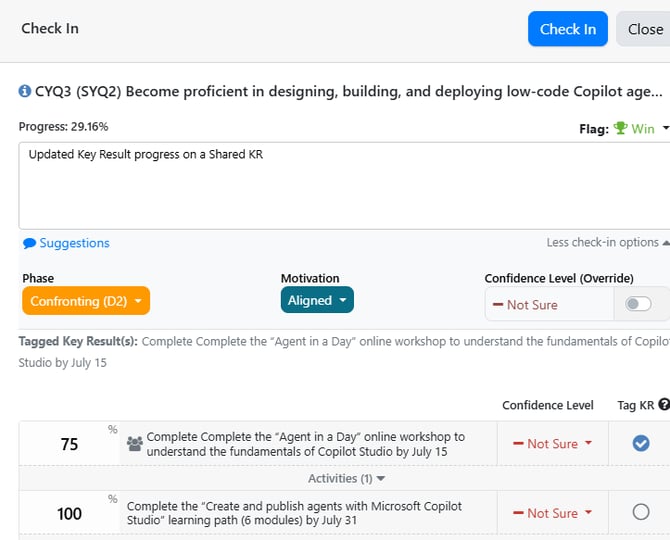Click the Close button
The image size is (670, 540).
pos(645,29)
